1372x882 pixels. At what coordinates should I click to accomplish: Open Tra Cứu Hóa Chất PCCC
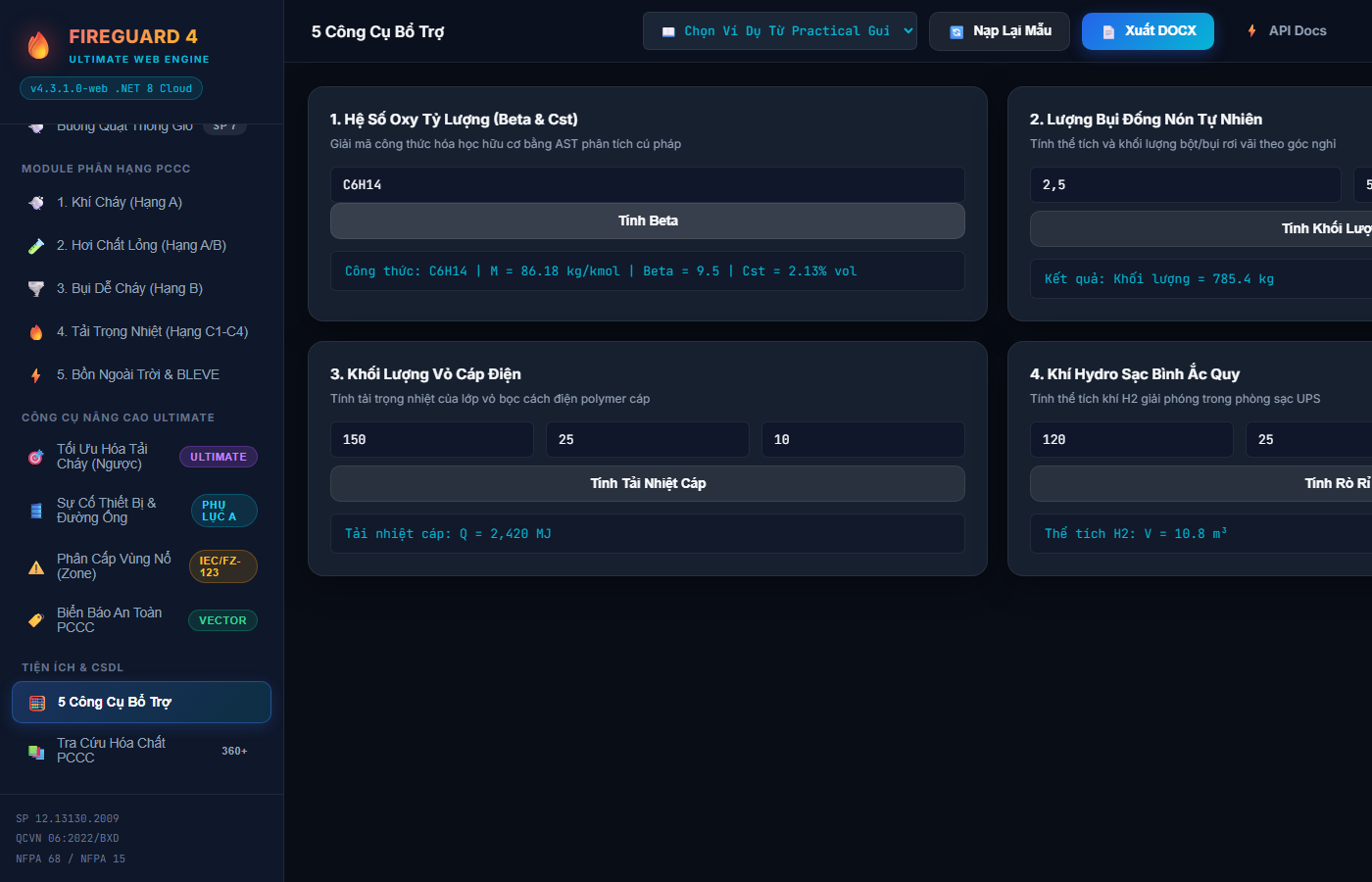(x=141, y=751)
